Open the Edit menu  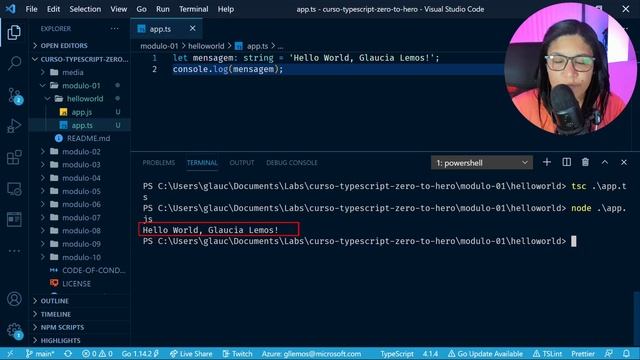tap(53, 9)
